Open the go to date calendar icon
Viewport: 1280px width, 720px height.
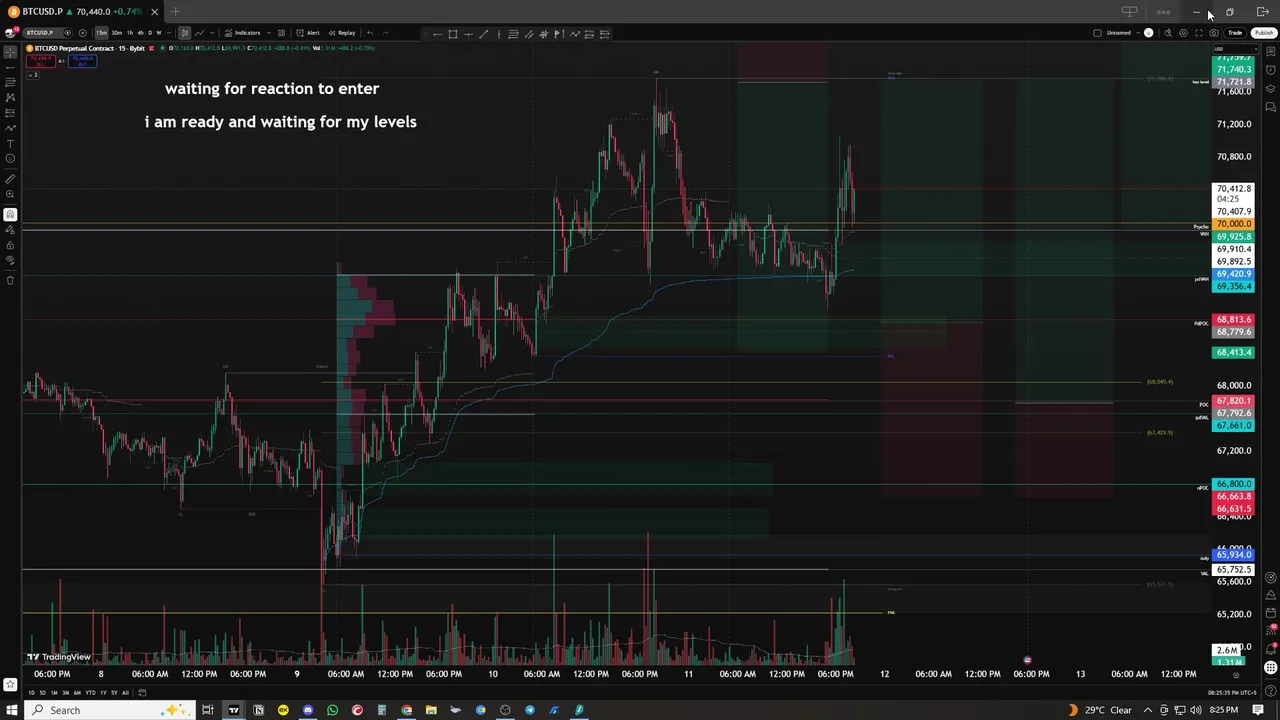click(142, 693)
